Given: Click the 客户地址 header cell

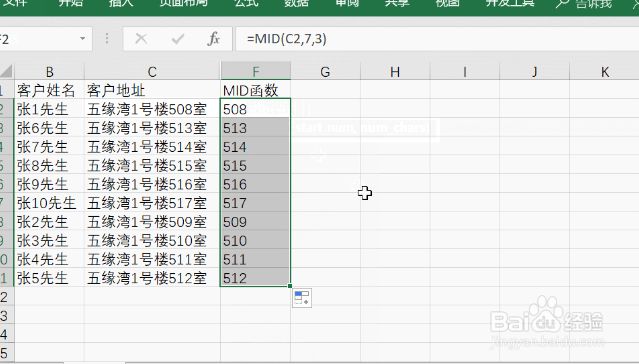Looking at the screenshot, I should [x=152, y=90].
